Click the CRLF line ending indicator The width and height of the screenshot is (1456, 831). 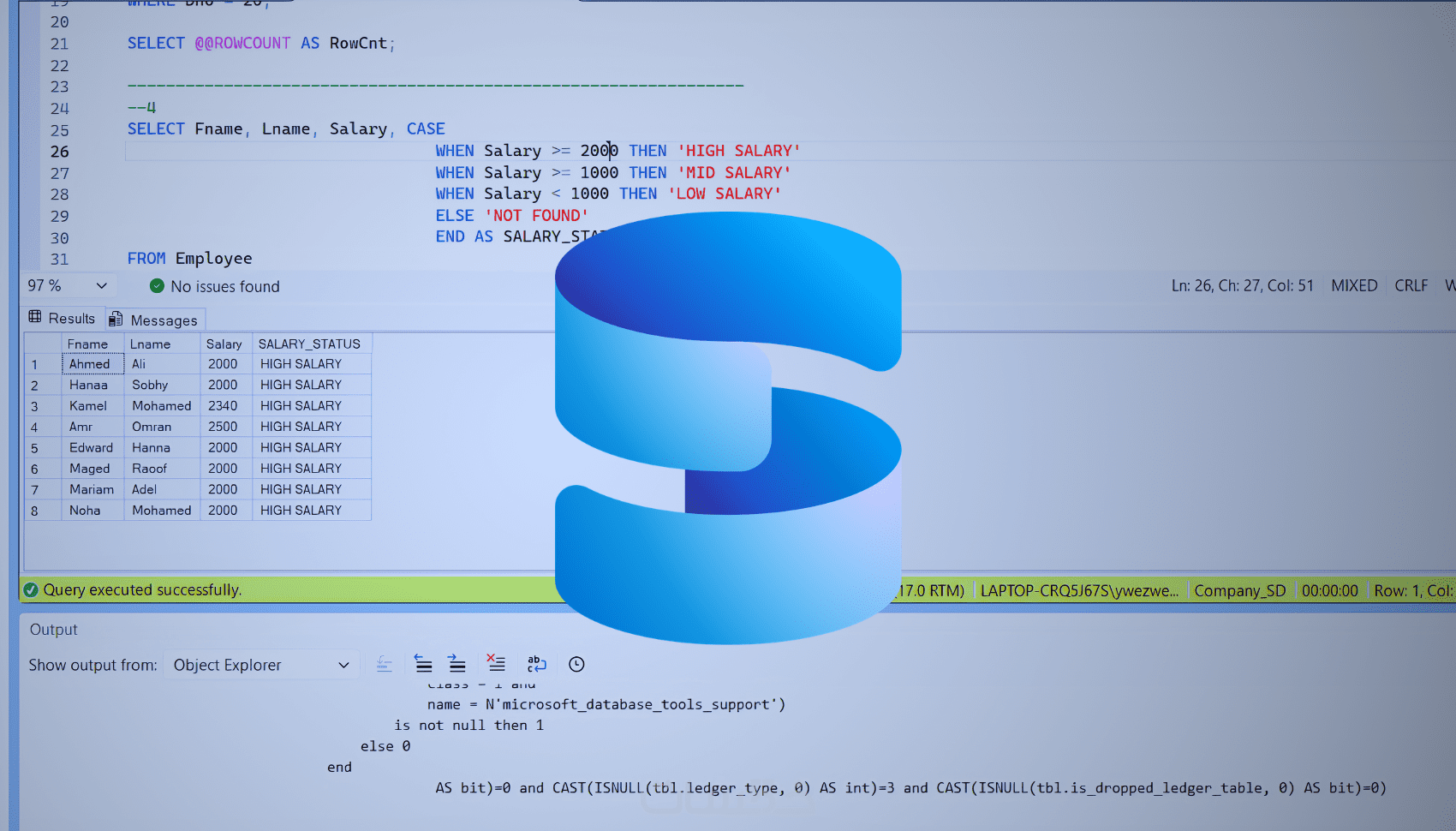[1411, 285]
